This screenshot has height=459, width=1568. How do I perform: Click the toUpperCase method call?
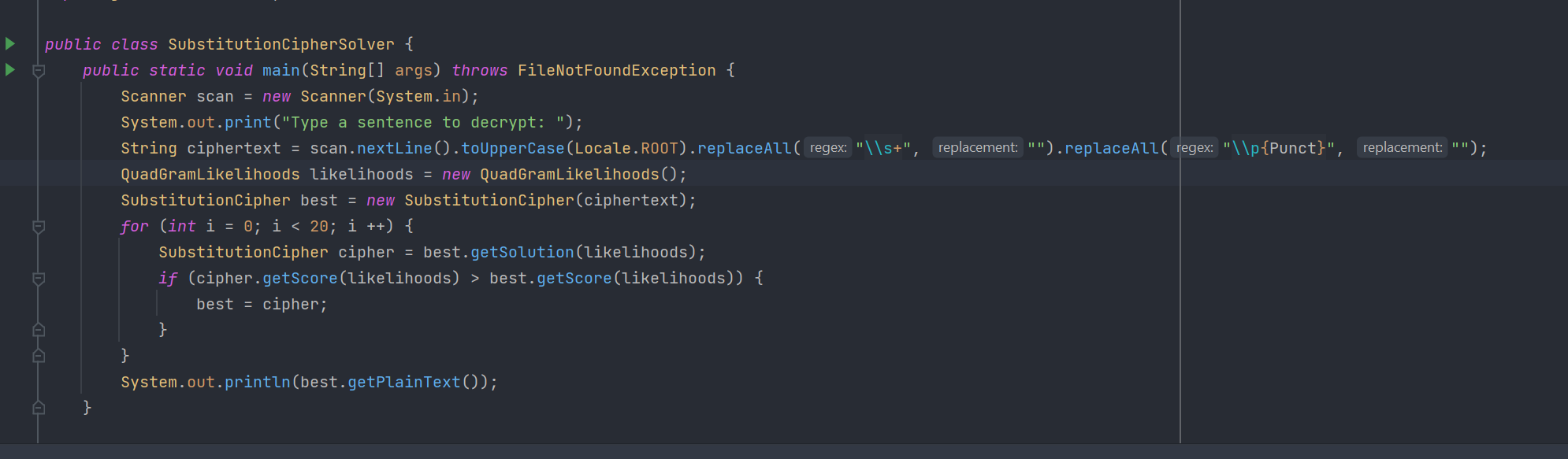click(513, 149)
